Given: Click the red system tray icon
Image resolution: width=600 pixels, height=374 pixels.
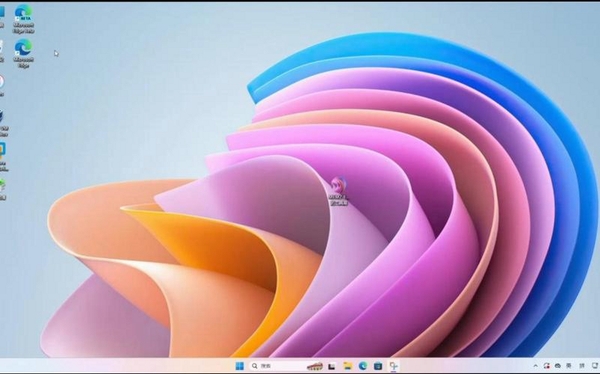Looking at the screenshot, I should point(546,366).
